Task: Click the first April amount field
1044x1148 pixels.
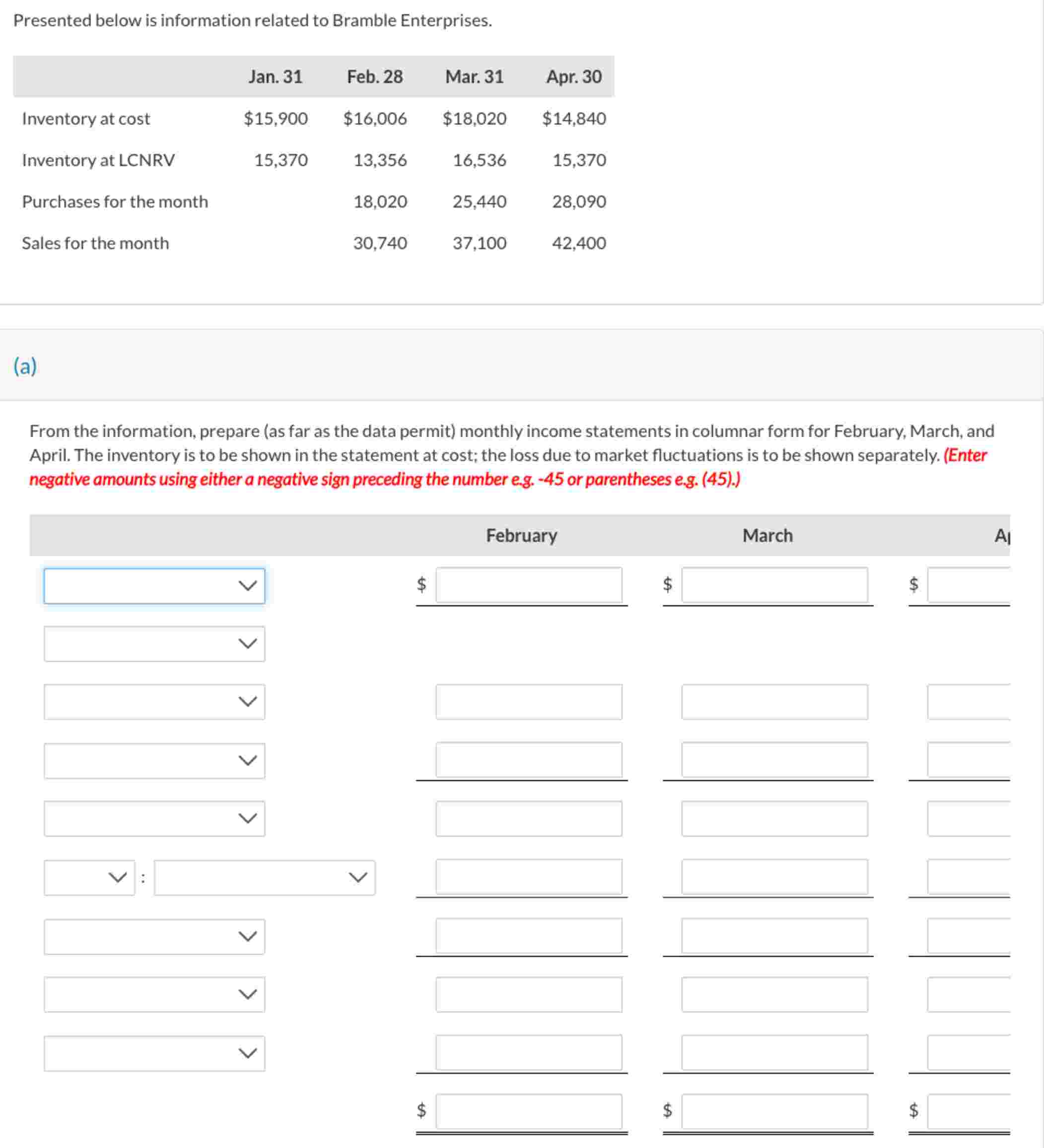Action: click(x=969, y=584)
